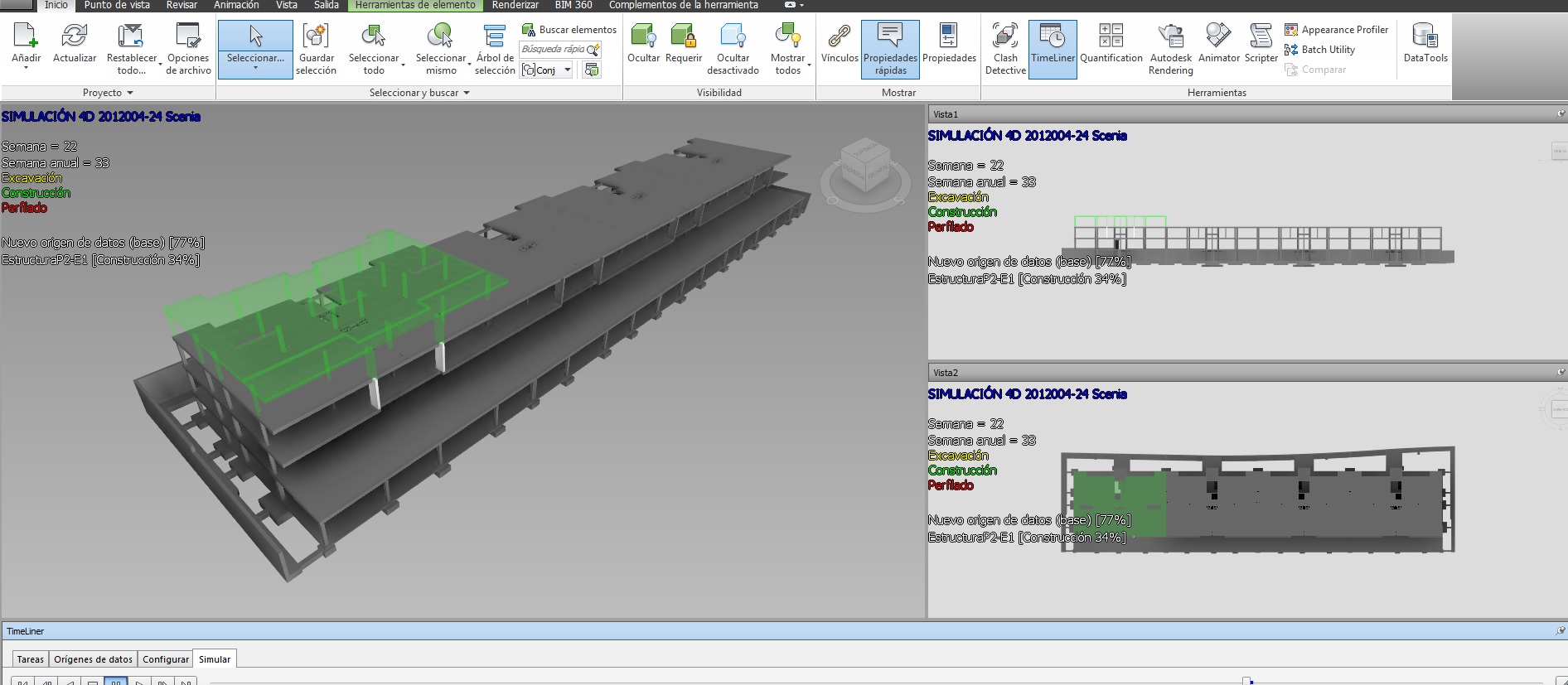Click the Restablecer todo icon

[x=131, y=36]
